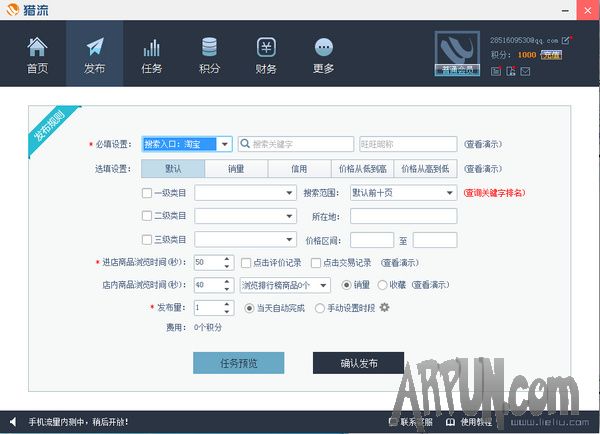Expand the 搜索入口 淘宝 dropdown
This screenshot has width=600, height=434.
(x=225, y=143)
